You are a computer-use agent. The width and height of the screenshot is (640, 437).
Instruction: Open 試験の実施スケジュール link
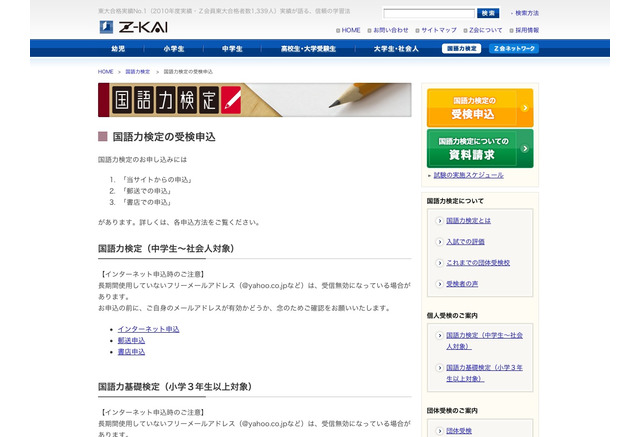coord(468,175)
